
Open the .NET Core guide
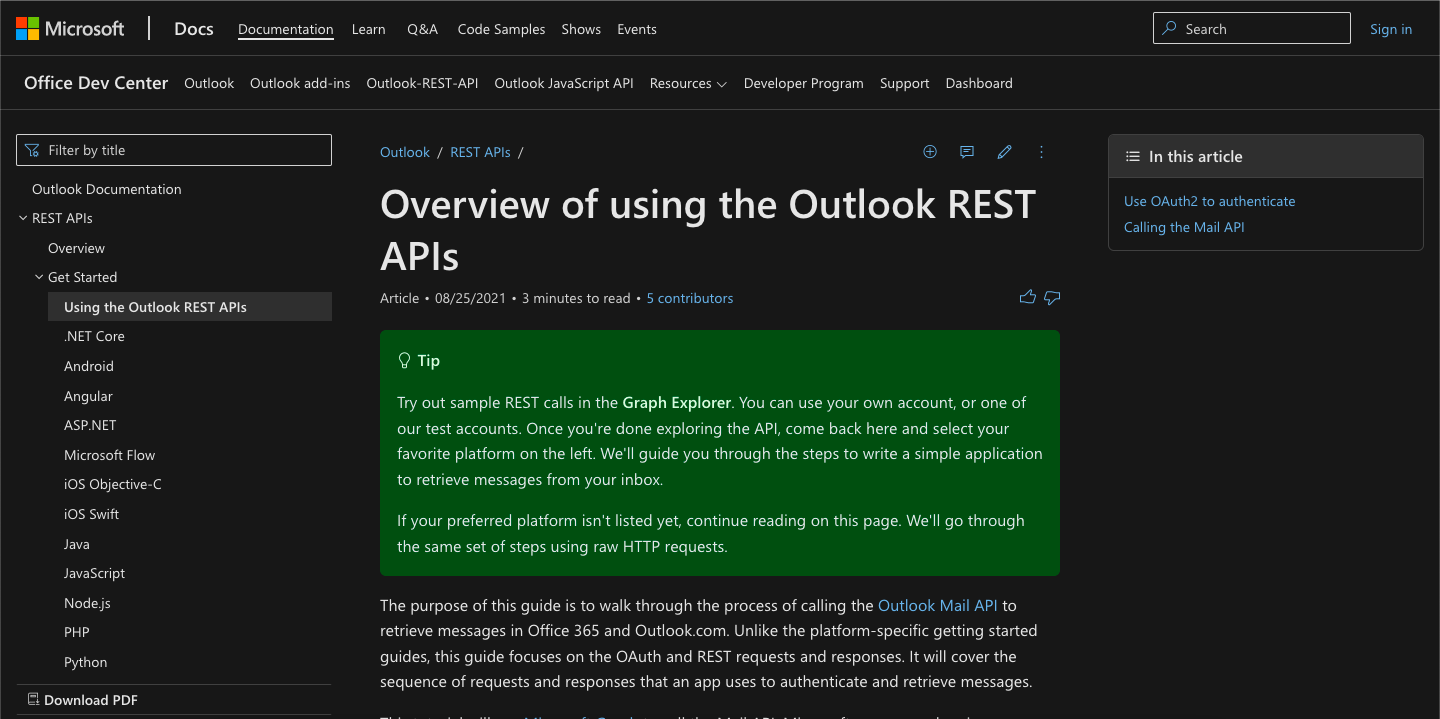pos(94,336)
